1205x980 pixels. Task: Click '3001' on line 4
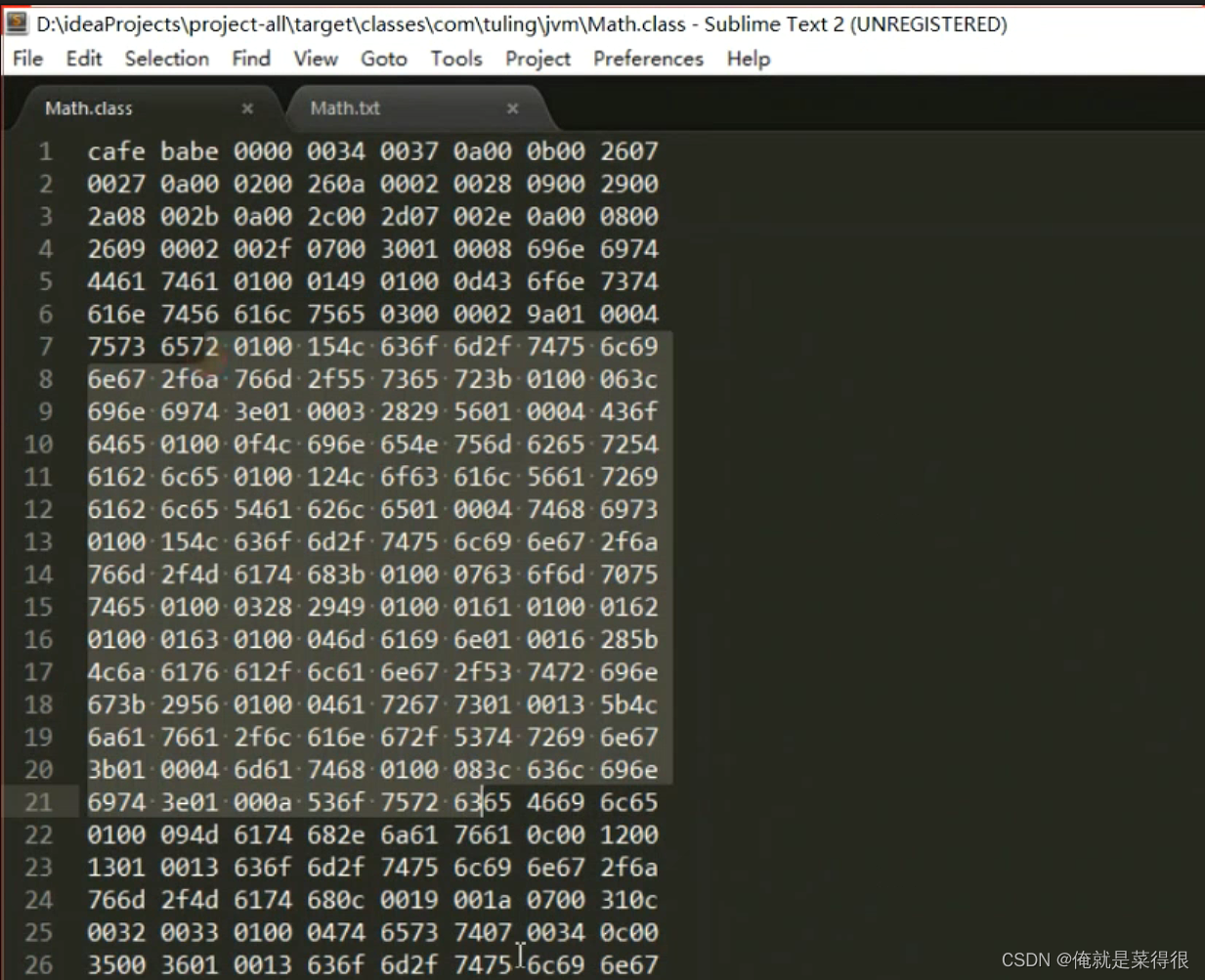tap(409, 249)
